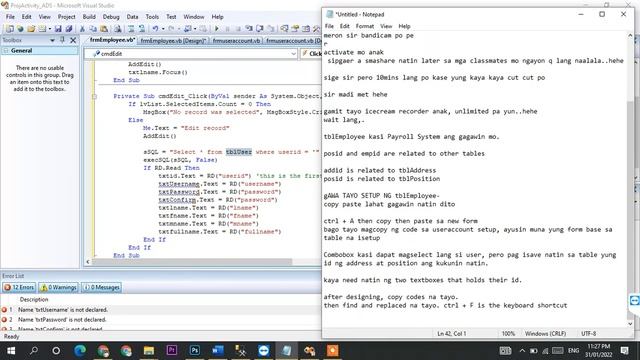Image resolution: width=640 pixels, height=360 pixels.
Task: Click 'Windows (CRLF)' in Notepad status bar
Action: 545,333
